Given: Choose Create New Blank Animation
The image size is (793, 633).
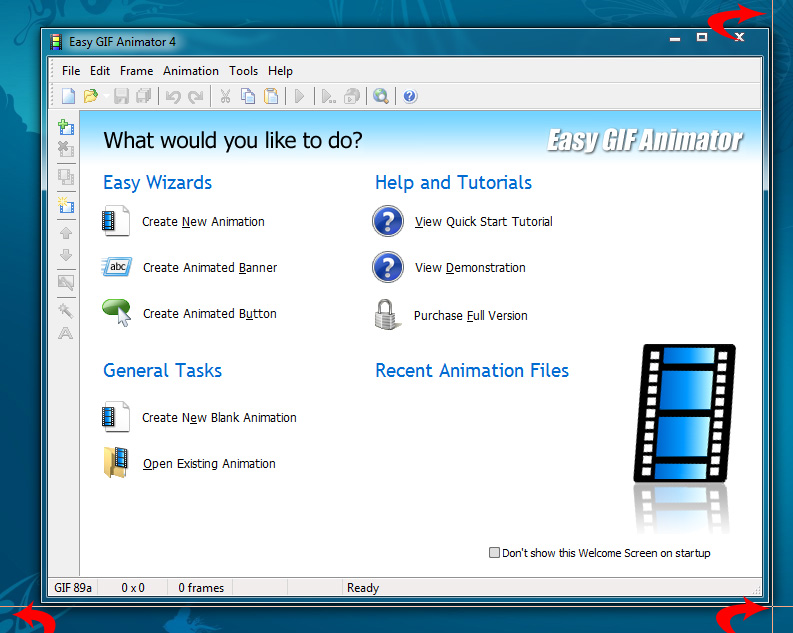Looking at the screenshot, I should [x=219, y=418].
